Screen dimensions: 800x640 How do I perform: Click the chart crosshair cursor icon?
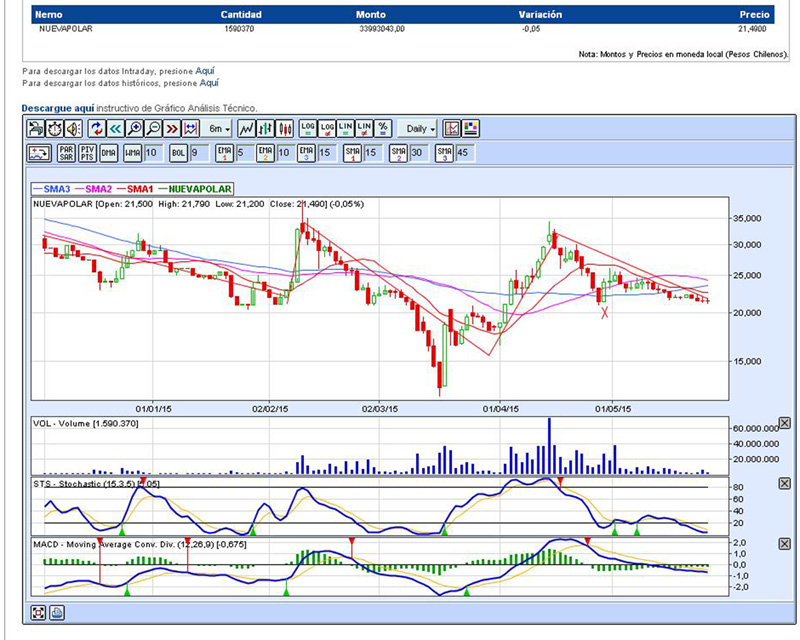click(452, 129)
